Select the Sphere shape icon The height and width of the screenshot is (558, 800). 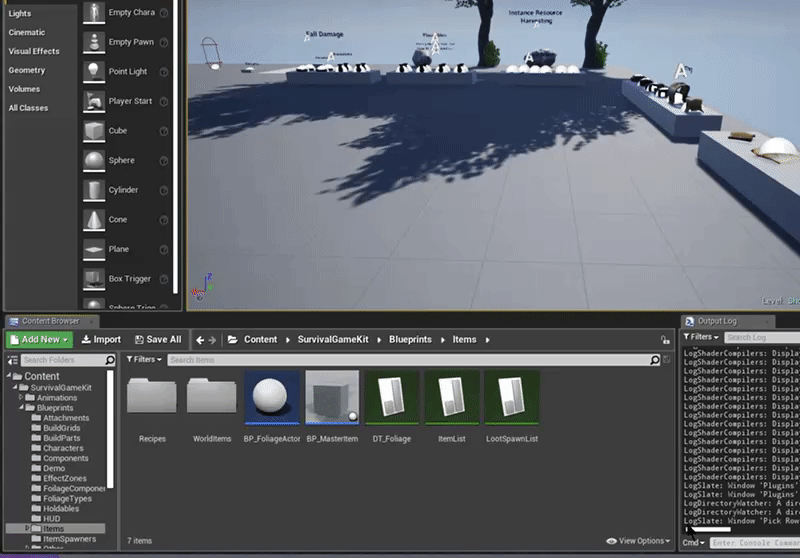coord(94,161)
